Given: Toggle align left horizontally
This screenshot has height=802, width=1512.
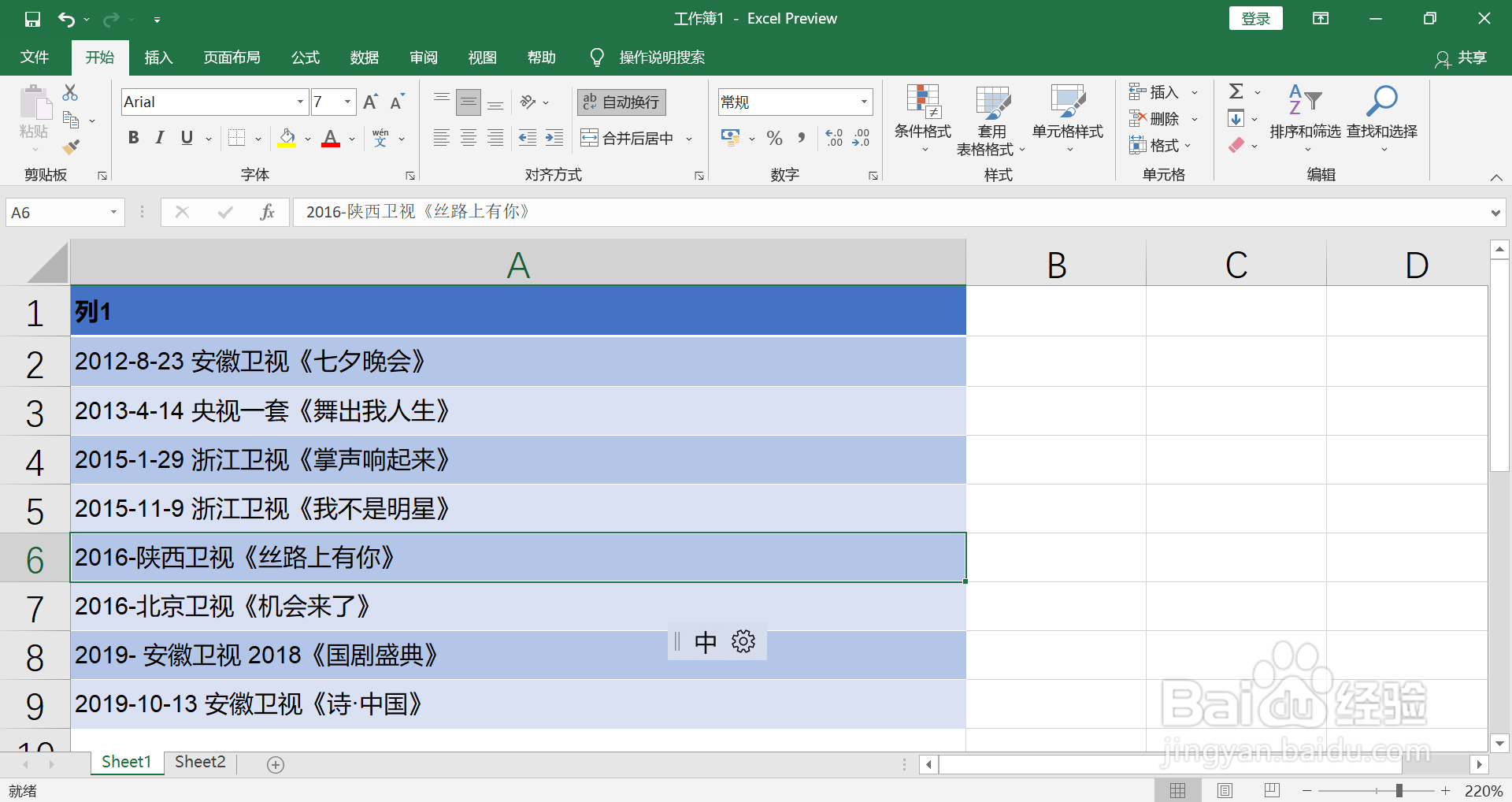Looking at the screenshot, I should [x=442, y=138].
